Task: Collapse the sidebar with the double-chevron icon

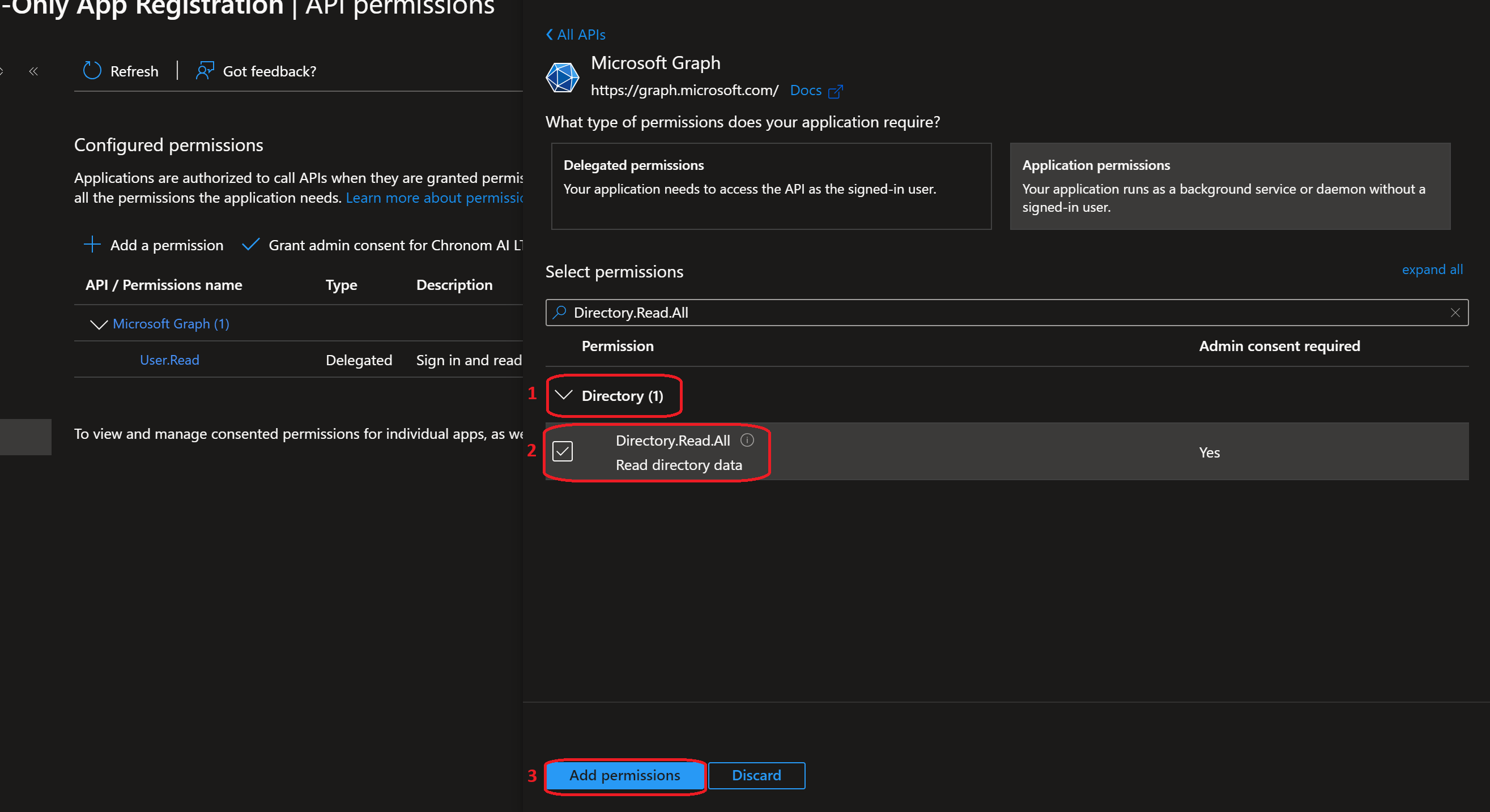Action: (33, 71)
